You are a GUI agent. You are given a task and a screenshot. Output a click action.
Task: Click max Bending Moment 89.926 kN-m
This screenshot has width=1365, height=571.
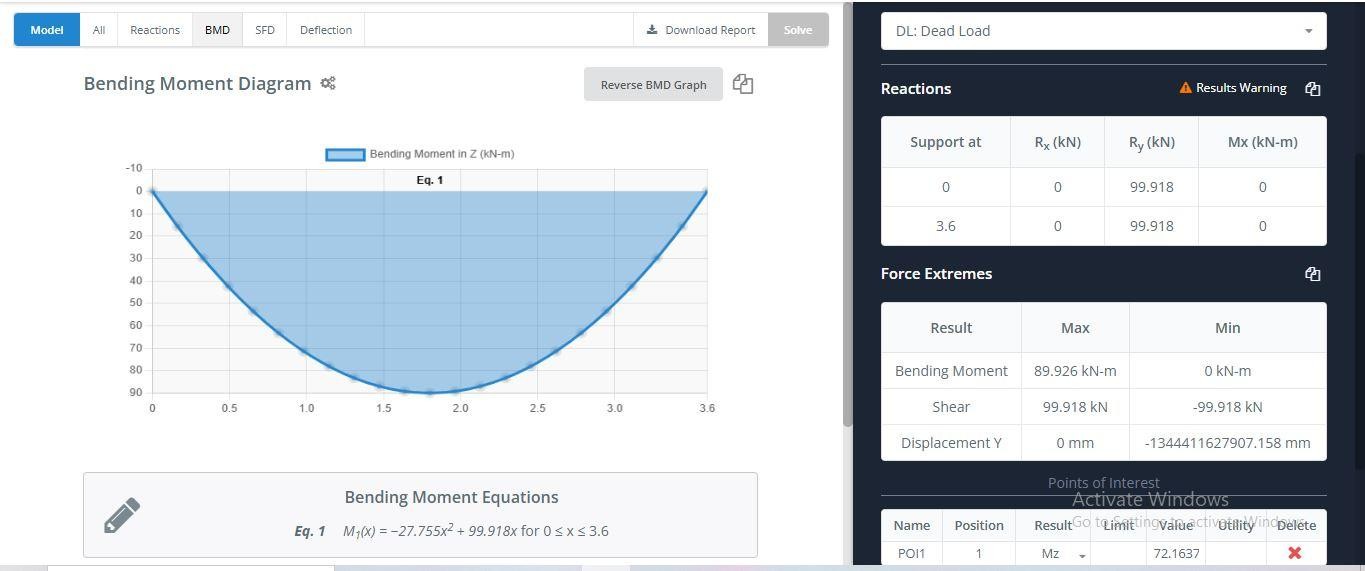pos(1075,371)
